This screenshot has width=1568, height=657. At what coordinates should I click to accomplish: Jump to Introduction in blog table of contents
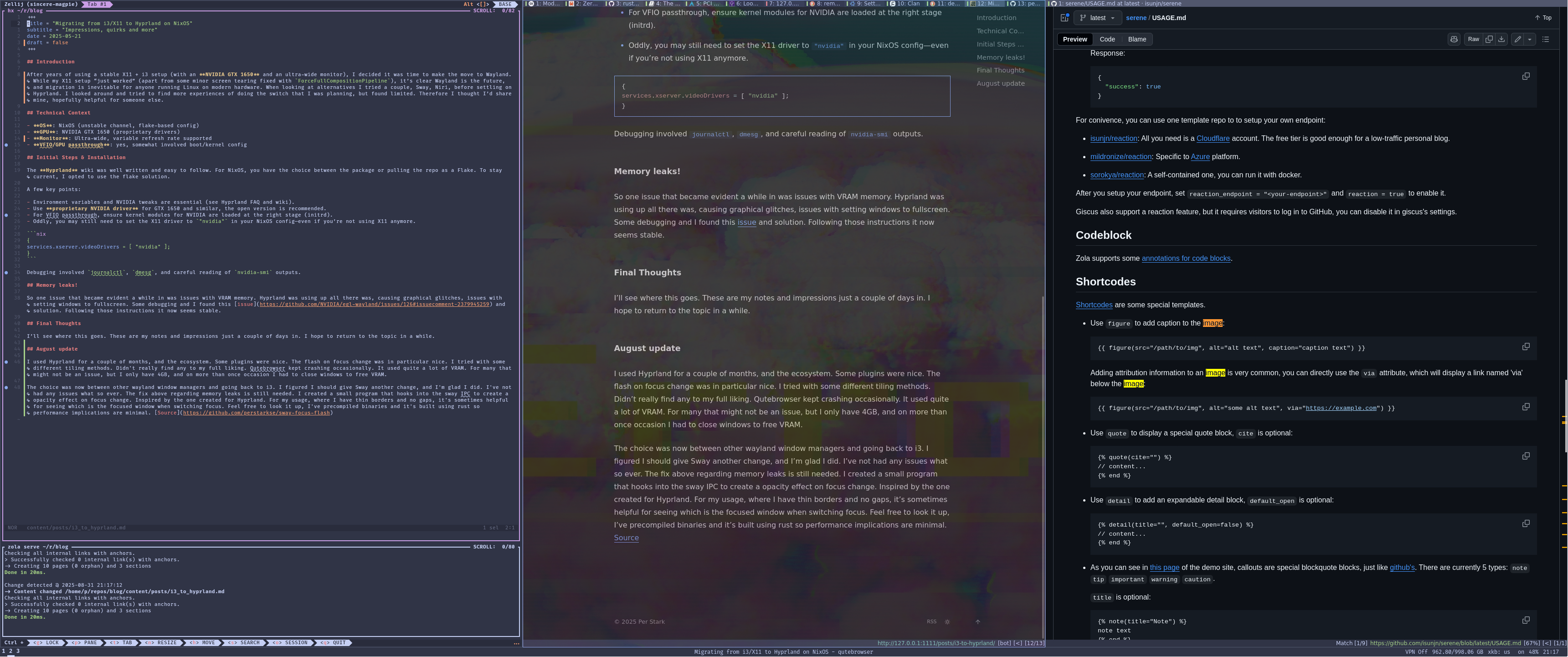coord(996,18)
